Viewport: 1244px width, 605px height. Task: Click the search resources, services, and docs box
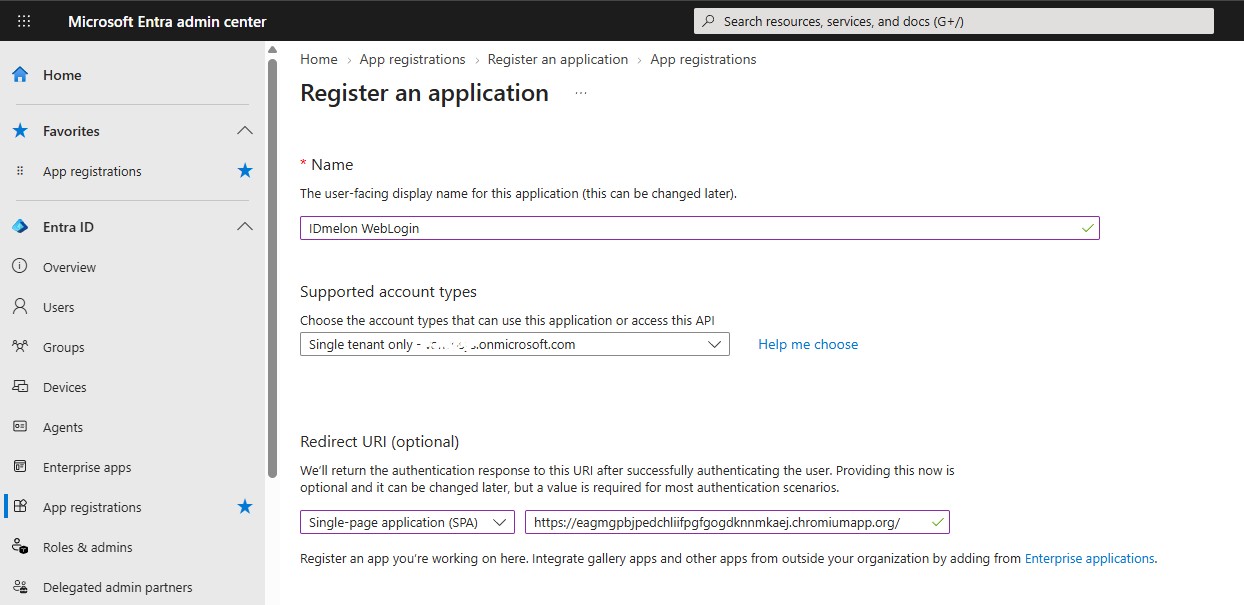click(x=954, y=21)
